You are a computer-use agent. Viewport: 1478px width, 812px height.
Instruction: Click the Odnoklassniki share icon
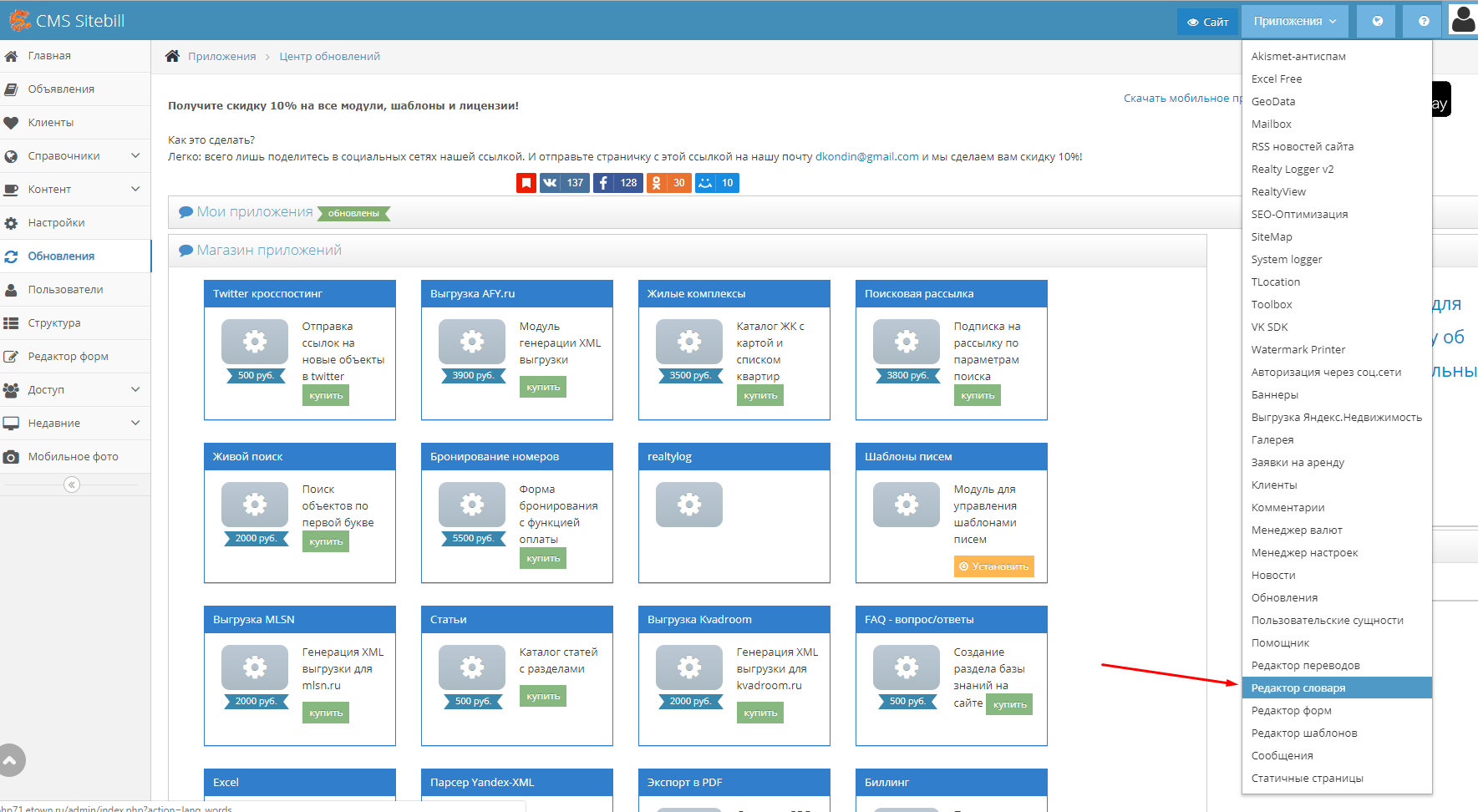click(x=657, y=183)
